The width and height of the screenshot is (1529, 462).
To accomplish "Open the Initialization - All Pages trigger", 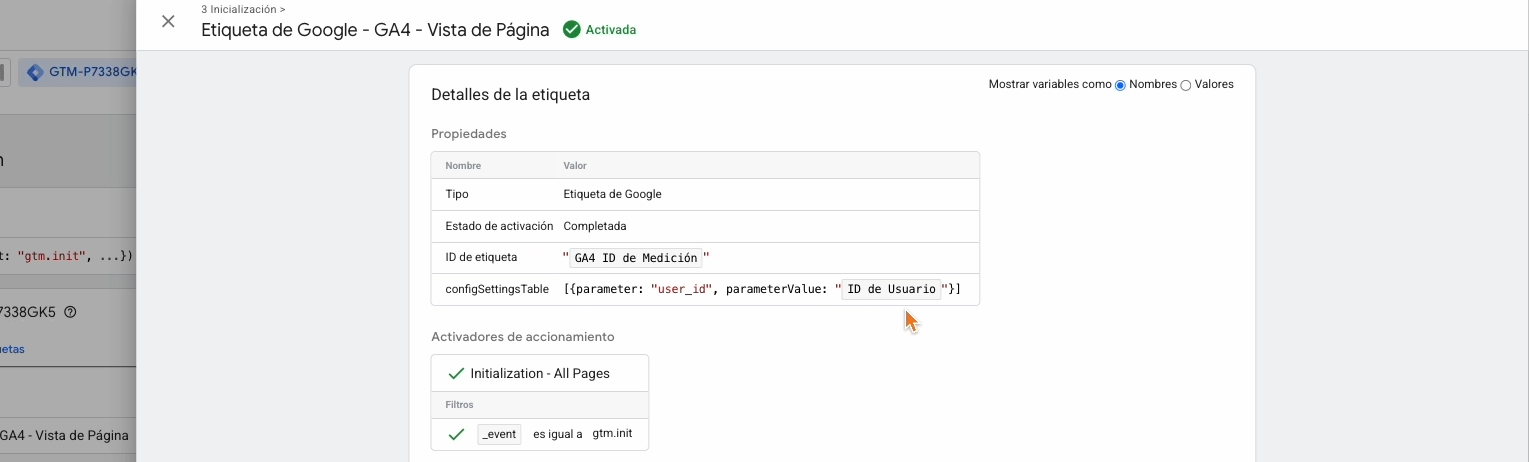I will [x=540, y=373].
